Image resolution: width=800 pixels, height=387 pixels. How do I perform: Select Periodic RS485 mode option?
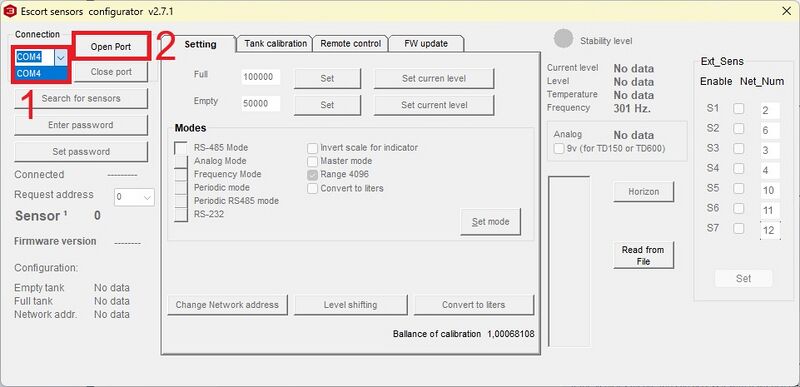tap(181, 201)
